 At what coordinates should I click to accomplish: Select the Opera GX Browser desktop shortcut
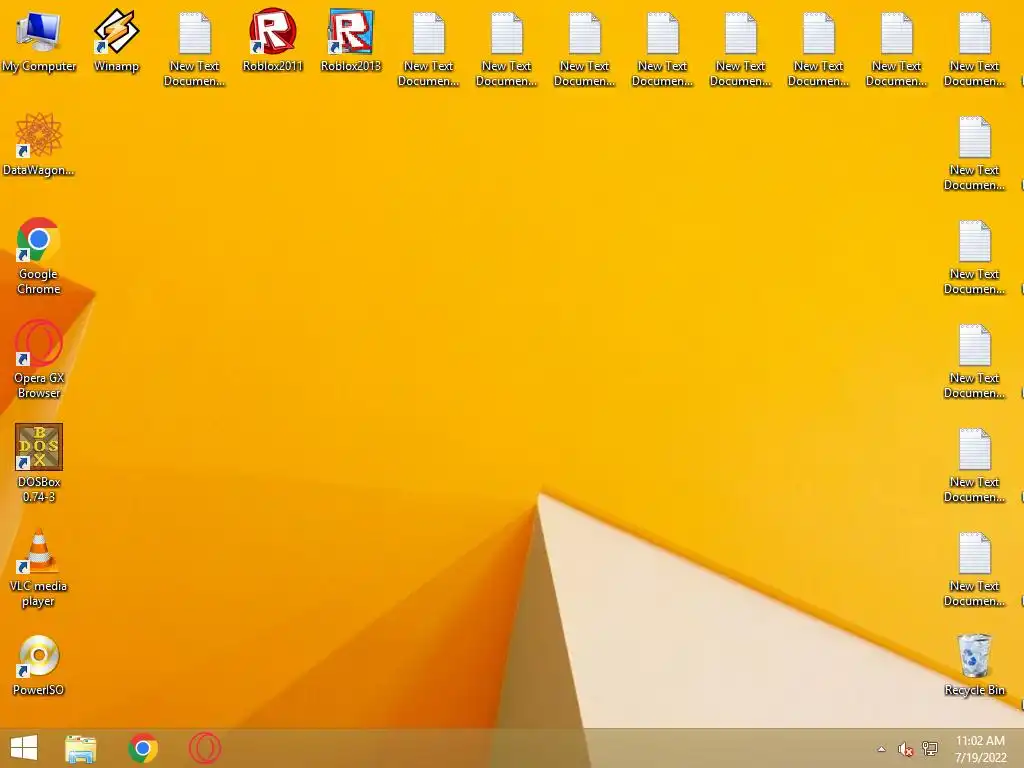click(39, 360)
